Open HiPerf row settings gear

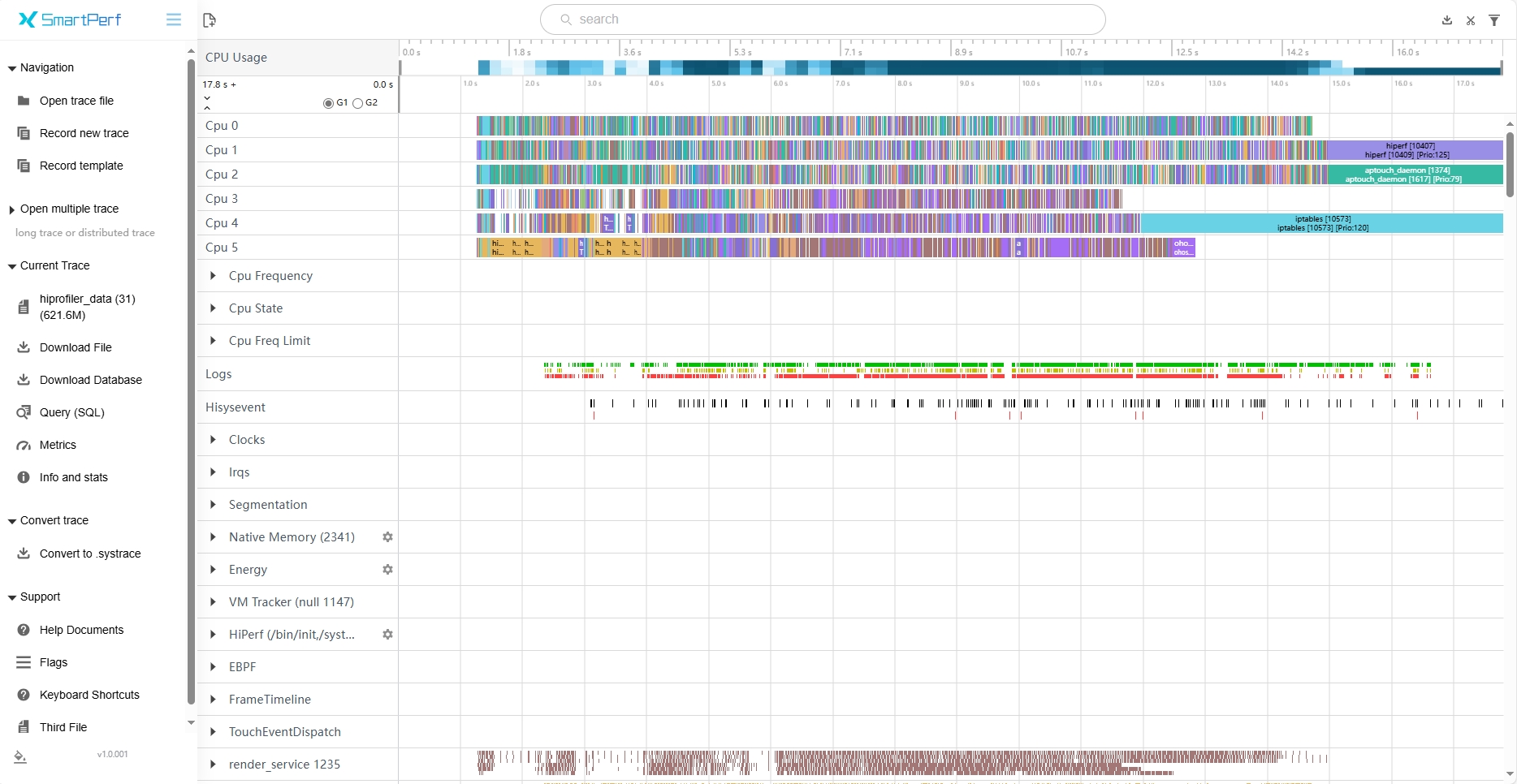tap(387, 635)
